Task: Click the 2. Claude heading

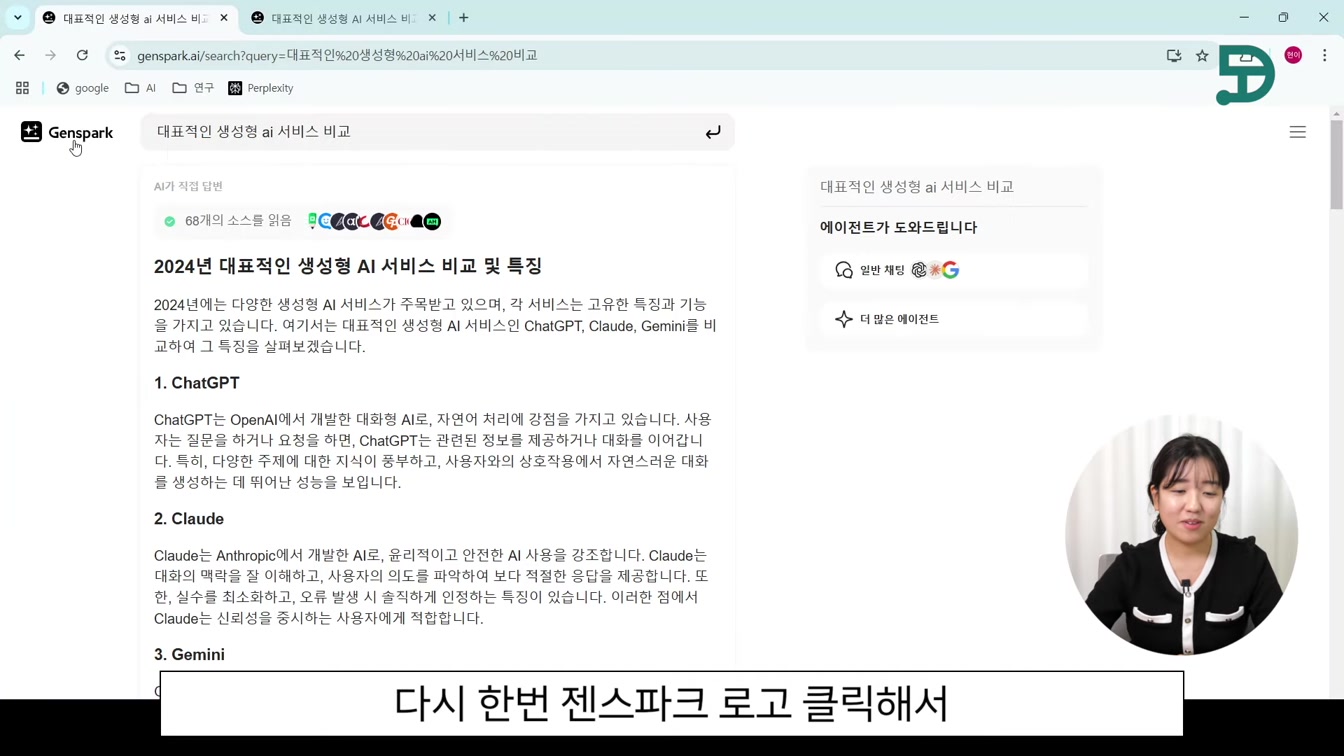Action: 189,519
